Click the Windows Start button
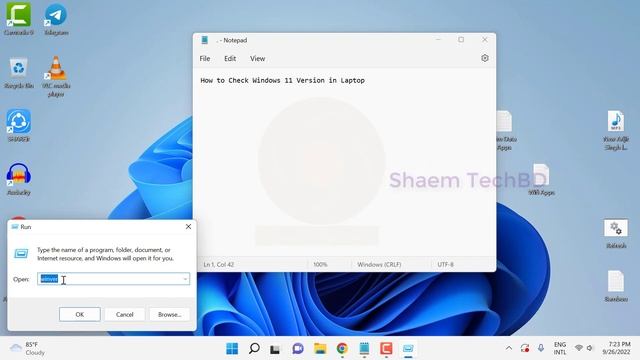The width and height of the screenshot is (640, 360). point(232,348)
